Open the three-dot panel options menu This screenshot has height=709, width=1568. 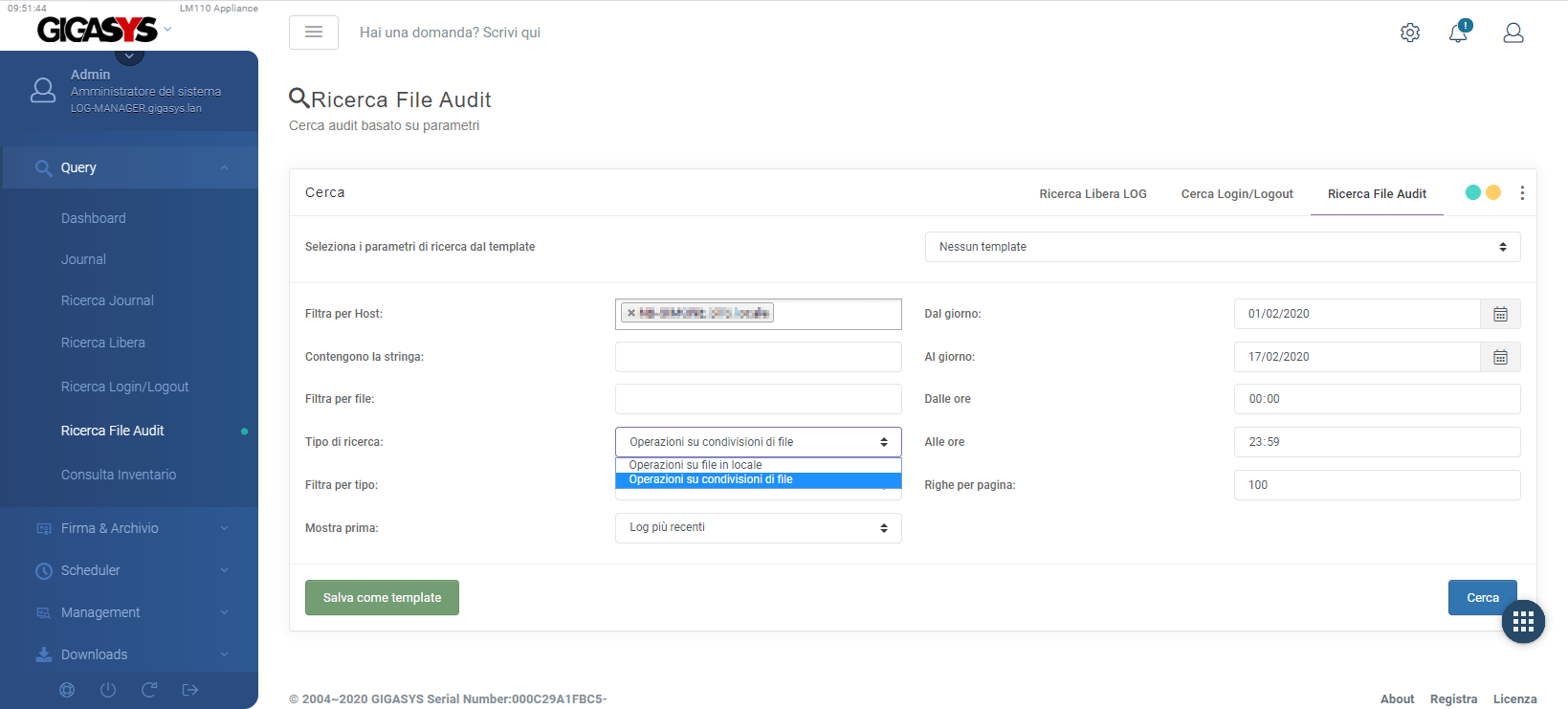(1522, 193)
